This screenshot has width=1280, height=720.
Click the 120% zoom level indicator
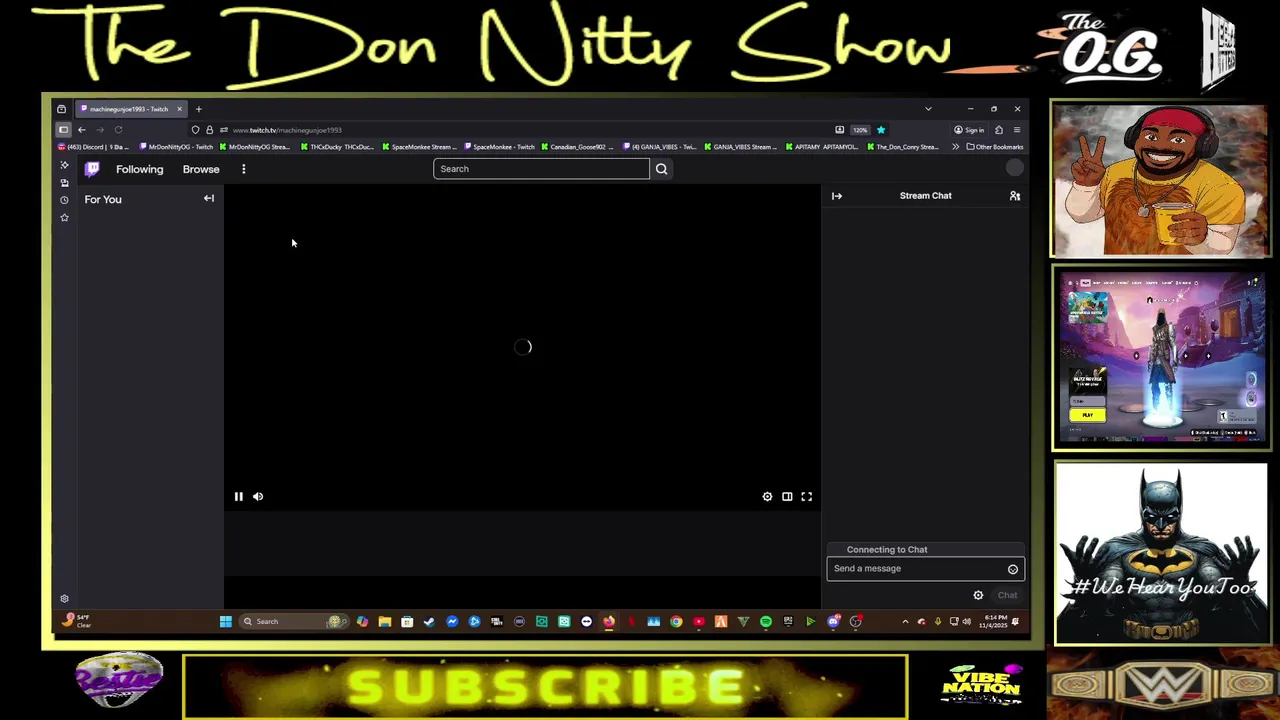860,130
